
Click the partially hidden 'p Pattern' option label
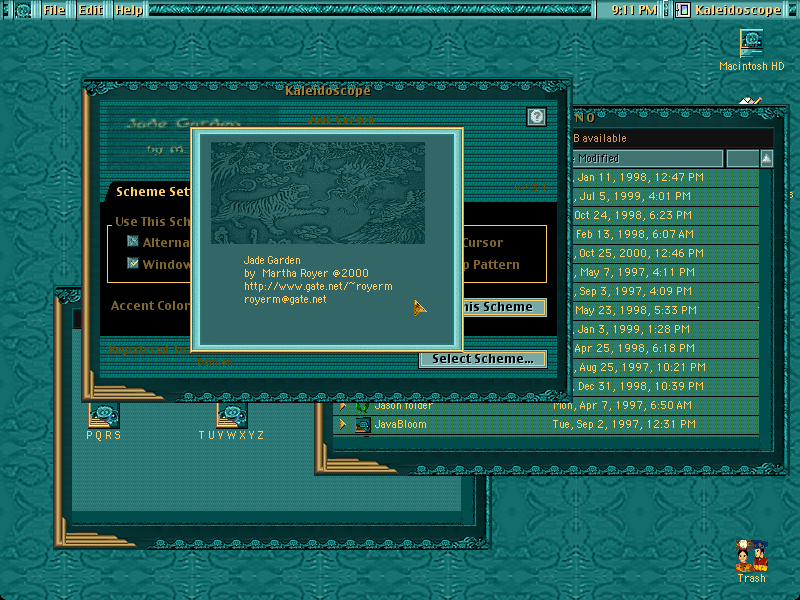click(x=492, y=265)
